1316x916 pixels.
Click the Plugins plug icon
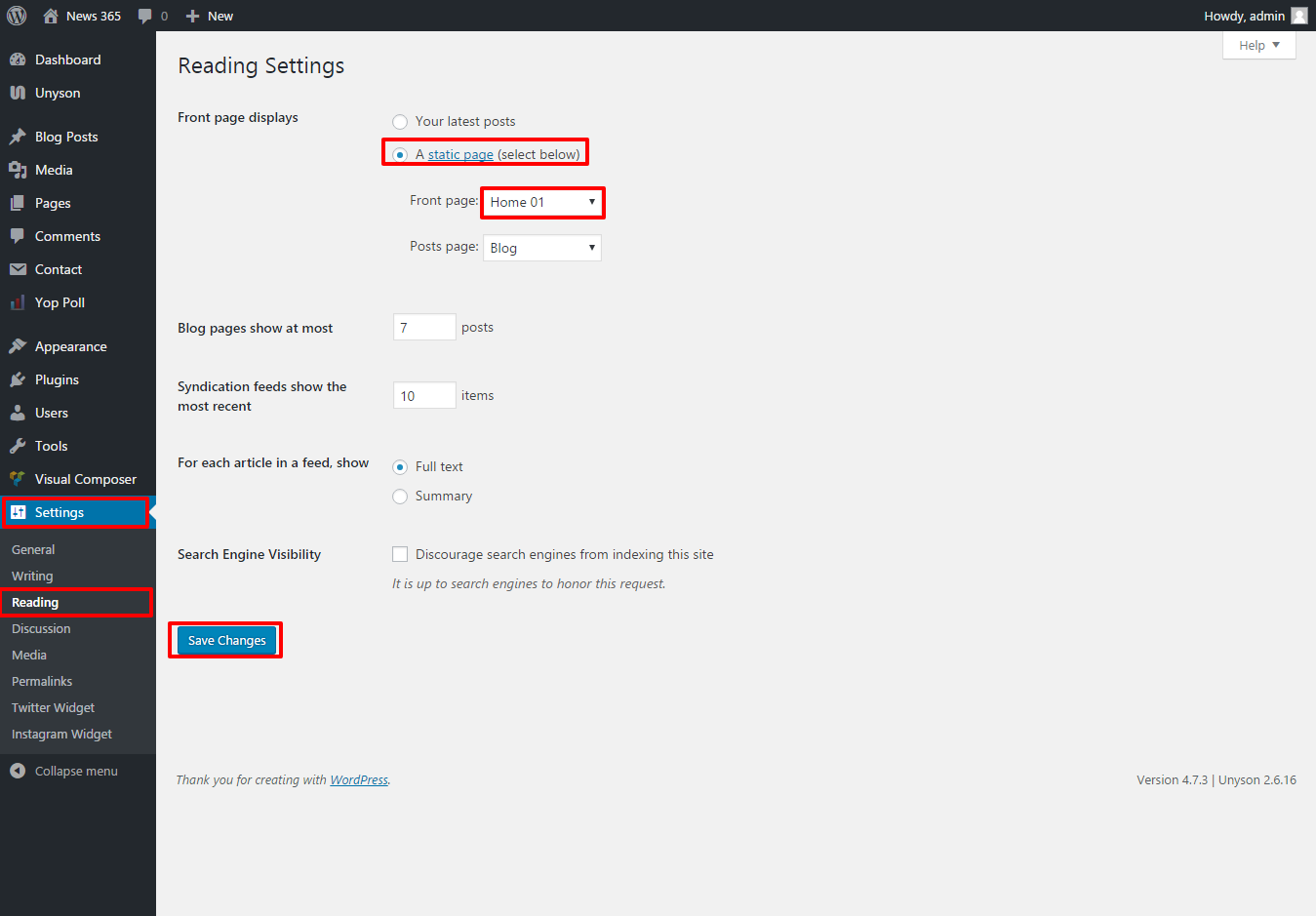tap(18, 379)
